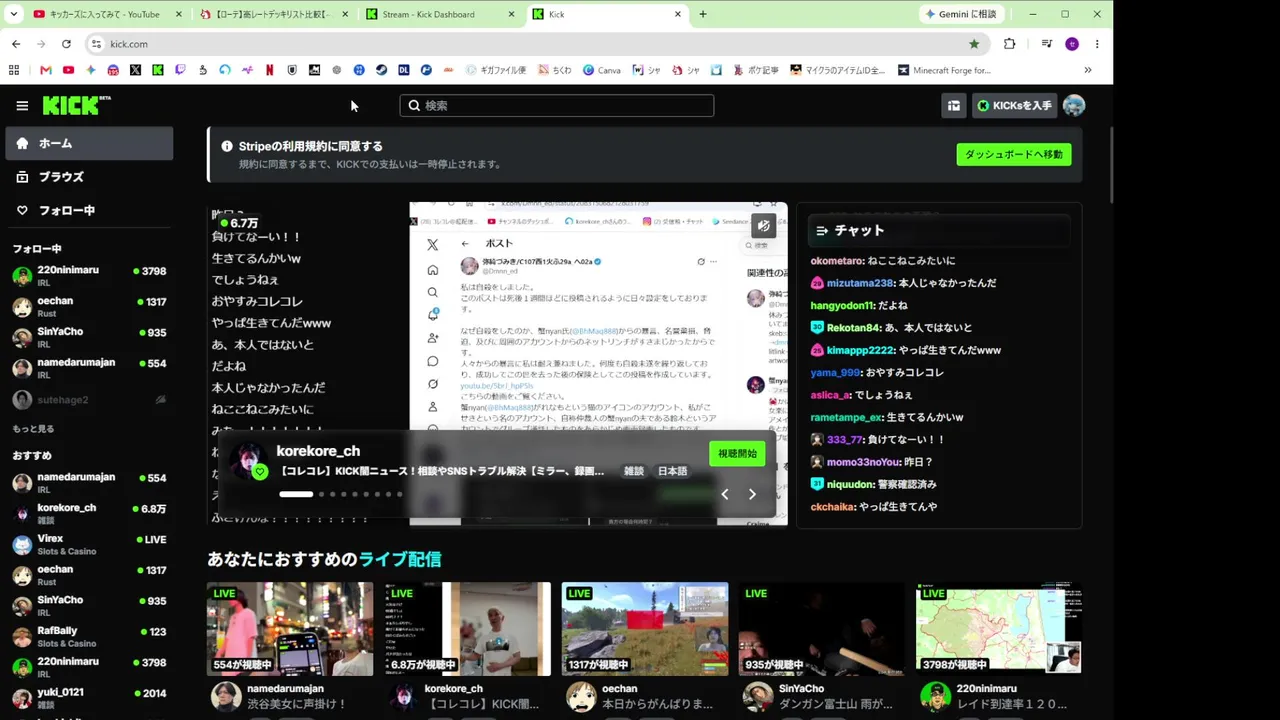Viewport: 1280px width, 720px height.
Task: Open Virex in recommended sidebar list
Action: [x=89, y=544]
